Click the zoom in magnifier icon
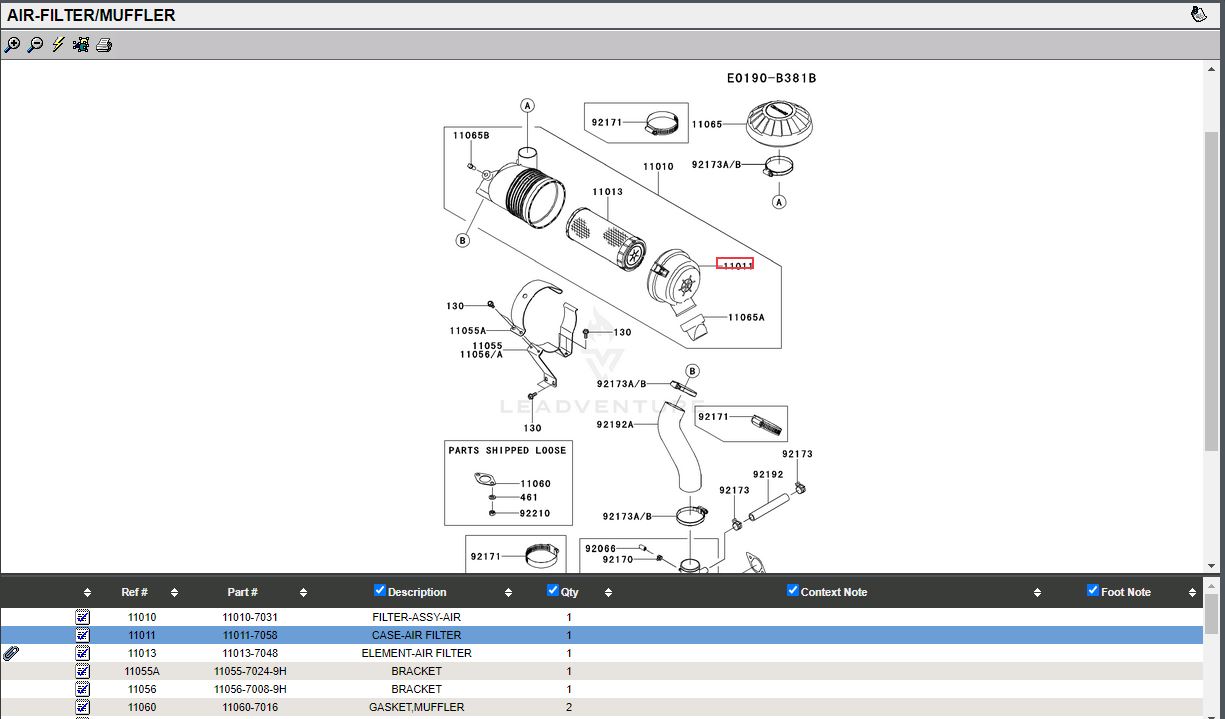The image size is (1225, 719). coord(12,45)
